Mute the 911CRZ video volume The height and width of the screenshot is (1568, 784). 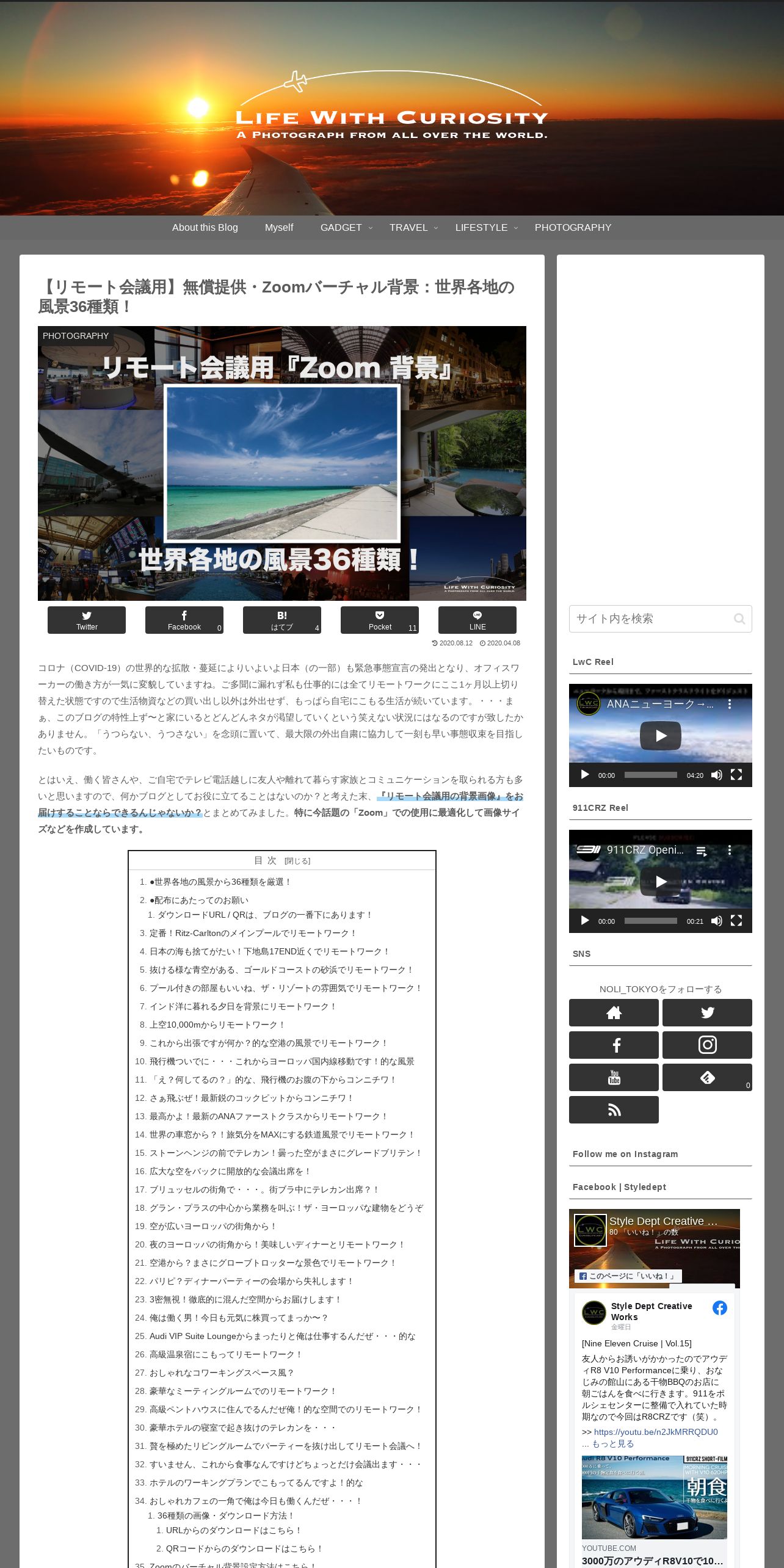coord(717,921)
